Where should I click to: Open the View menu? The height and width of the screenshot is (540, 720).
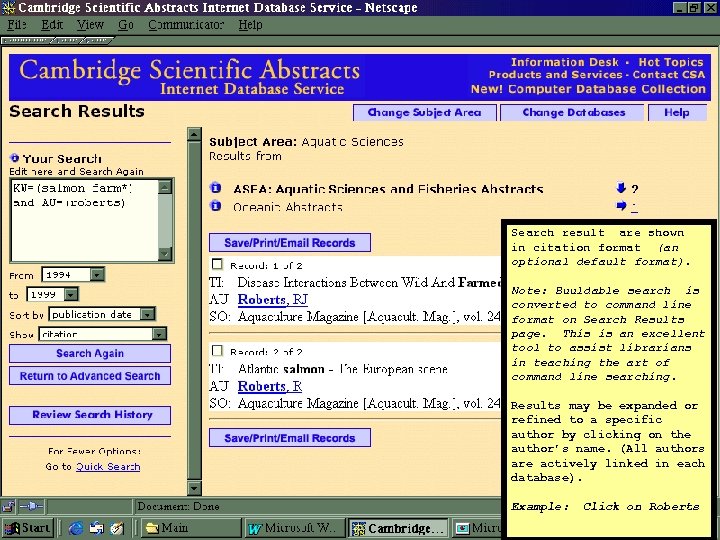(x=90, y=25)
